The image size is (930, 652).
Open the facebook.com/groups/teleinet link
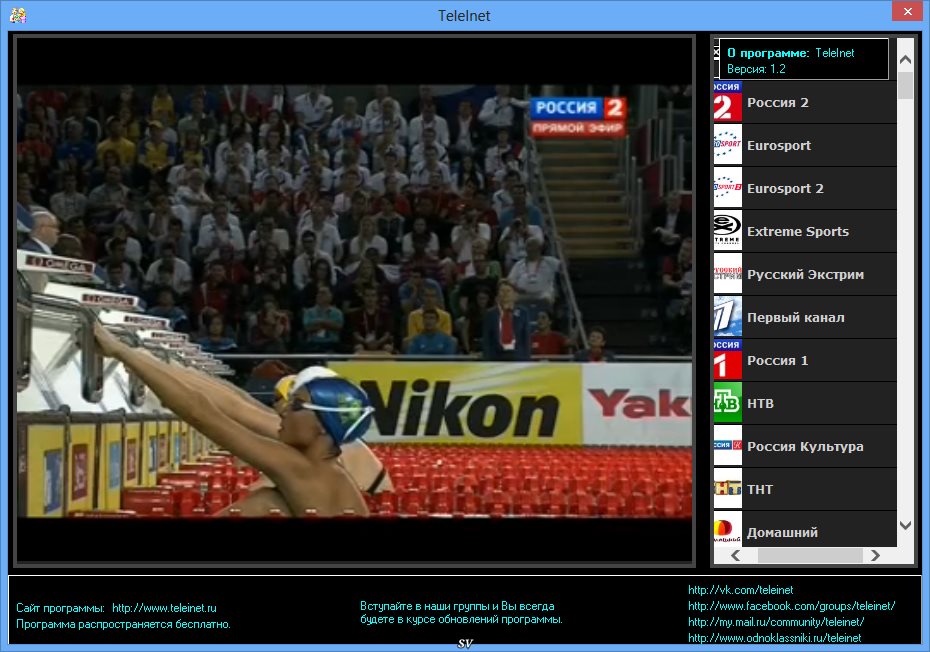point(791,606)
